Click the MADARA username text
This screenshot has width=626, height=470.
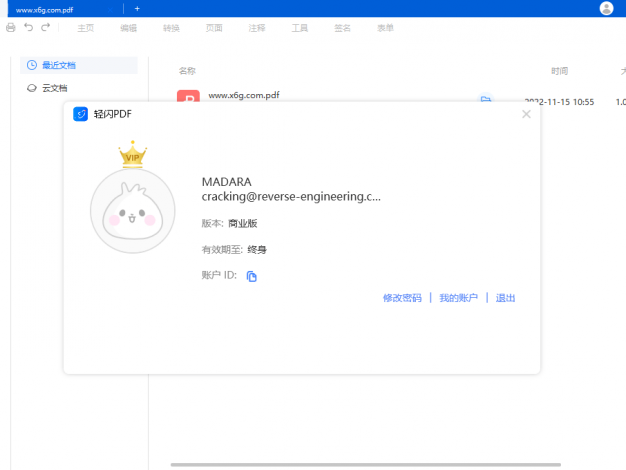226,182
